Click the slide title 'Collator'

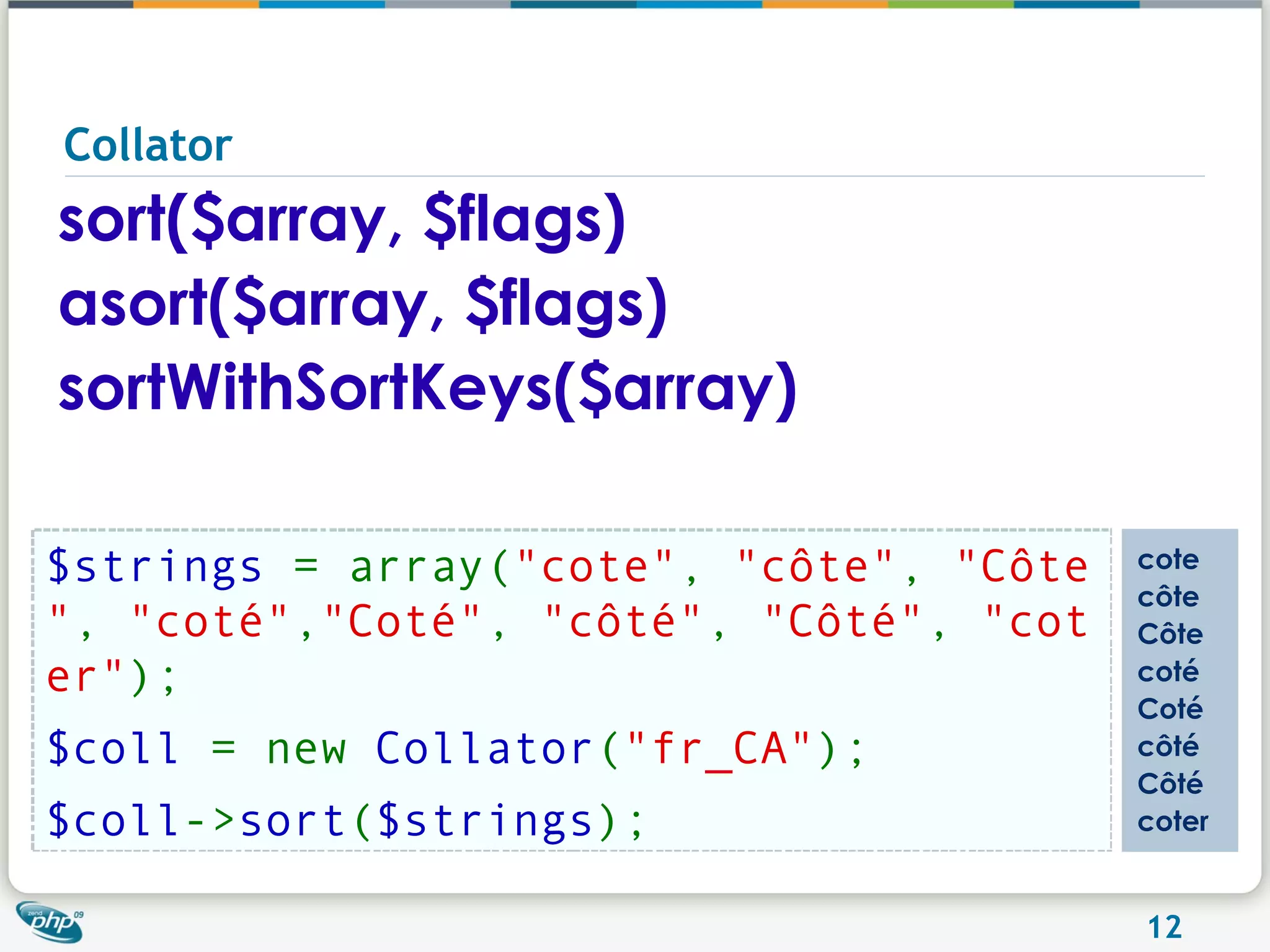click(148, 145)
